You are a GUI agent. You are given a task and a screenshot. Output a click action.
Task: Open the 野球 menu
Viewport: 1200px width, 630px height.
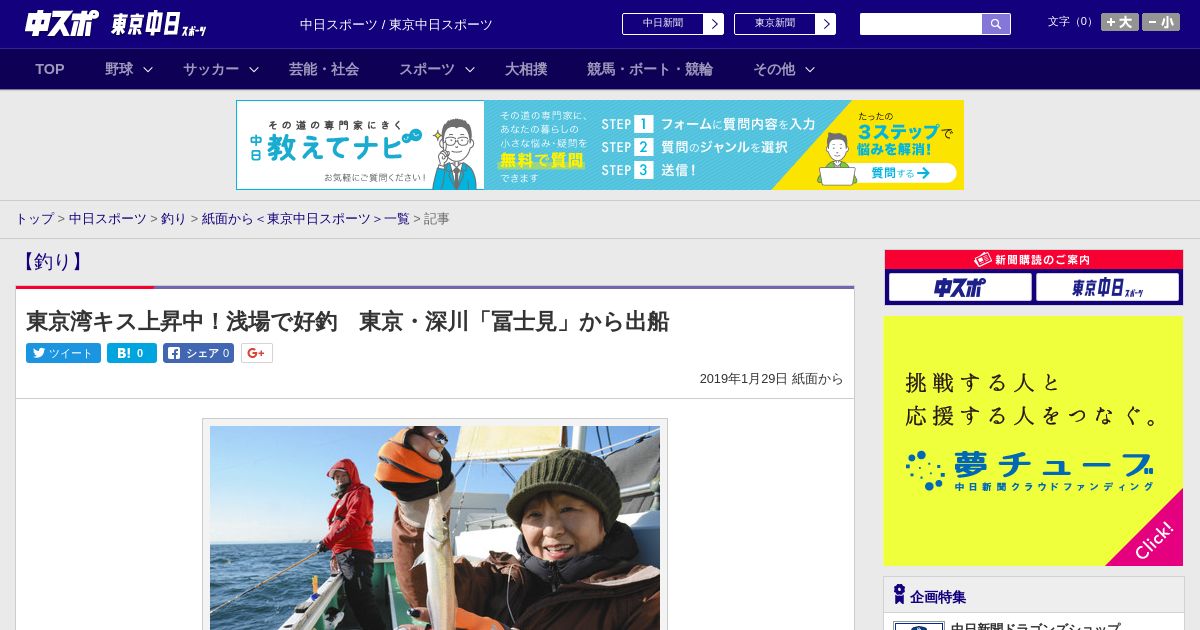pos(119,69)
